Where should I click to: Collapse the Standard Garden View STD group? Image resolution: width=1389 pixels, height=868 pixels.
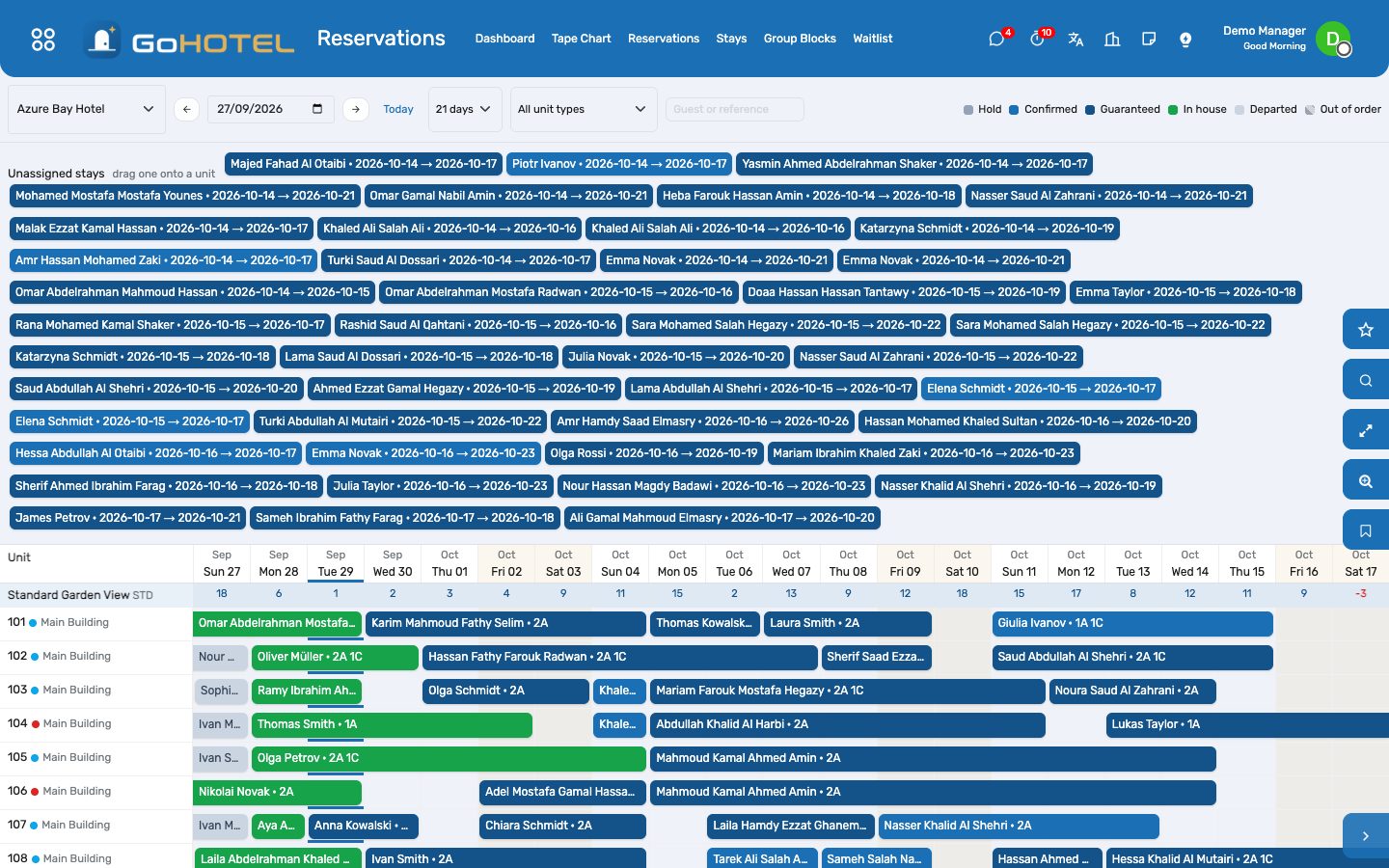(80, 594)
